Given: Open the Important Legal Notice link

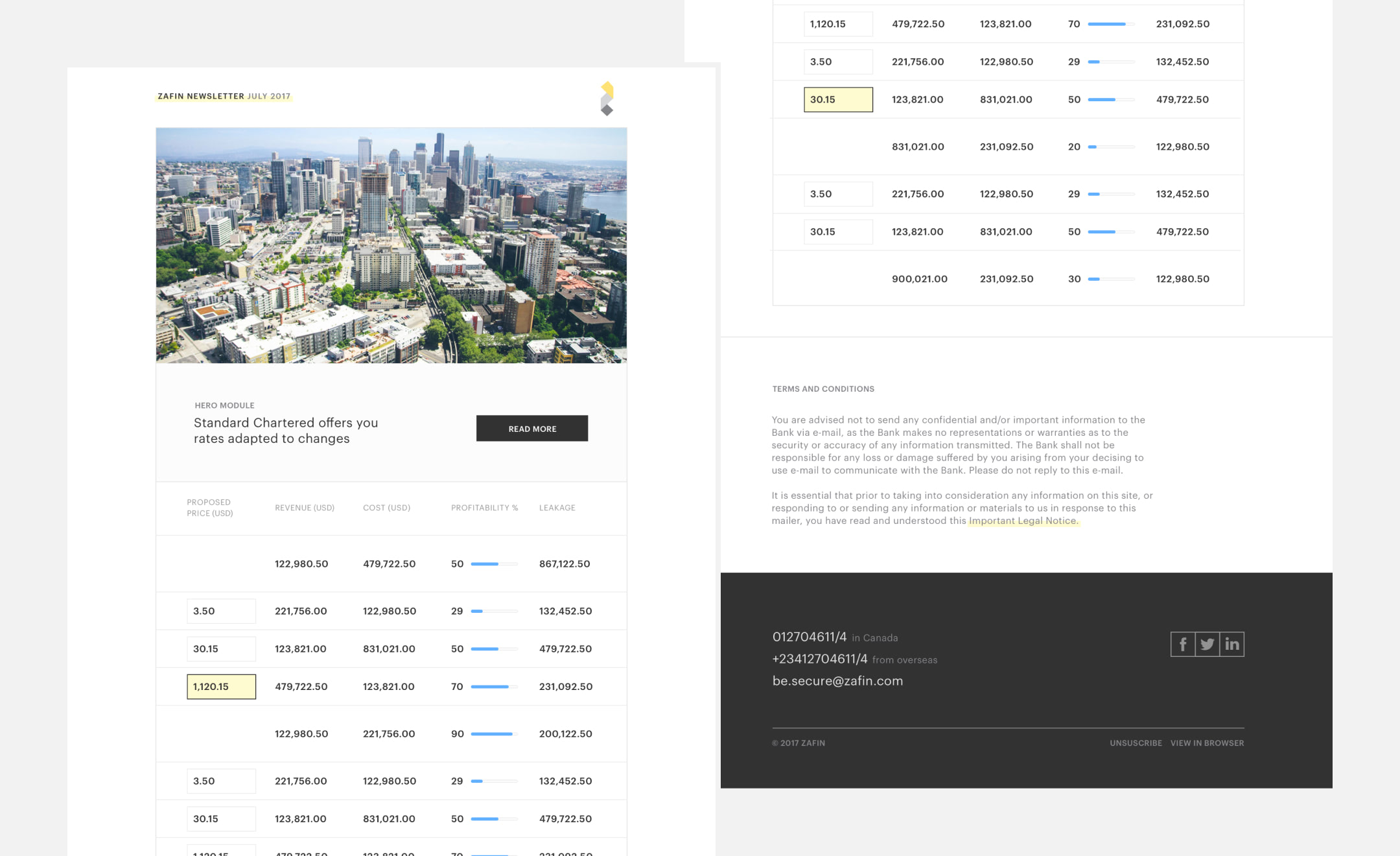Looking at the screenshot, I should (x=1023, y=521).
